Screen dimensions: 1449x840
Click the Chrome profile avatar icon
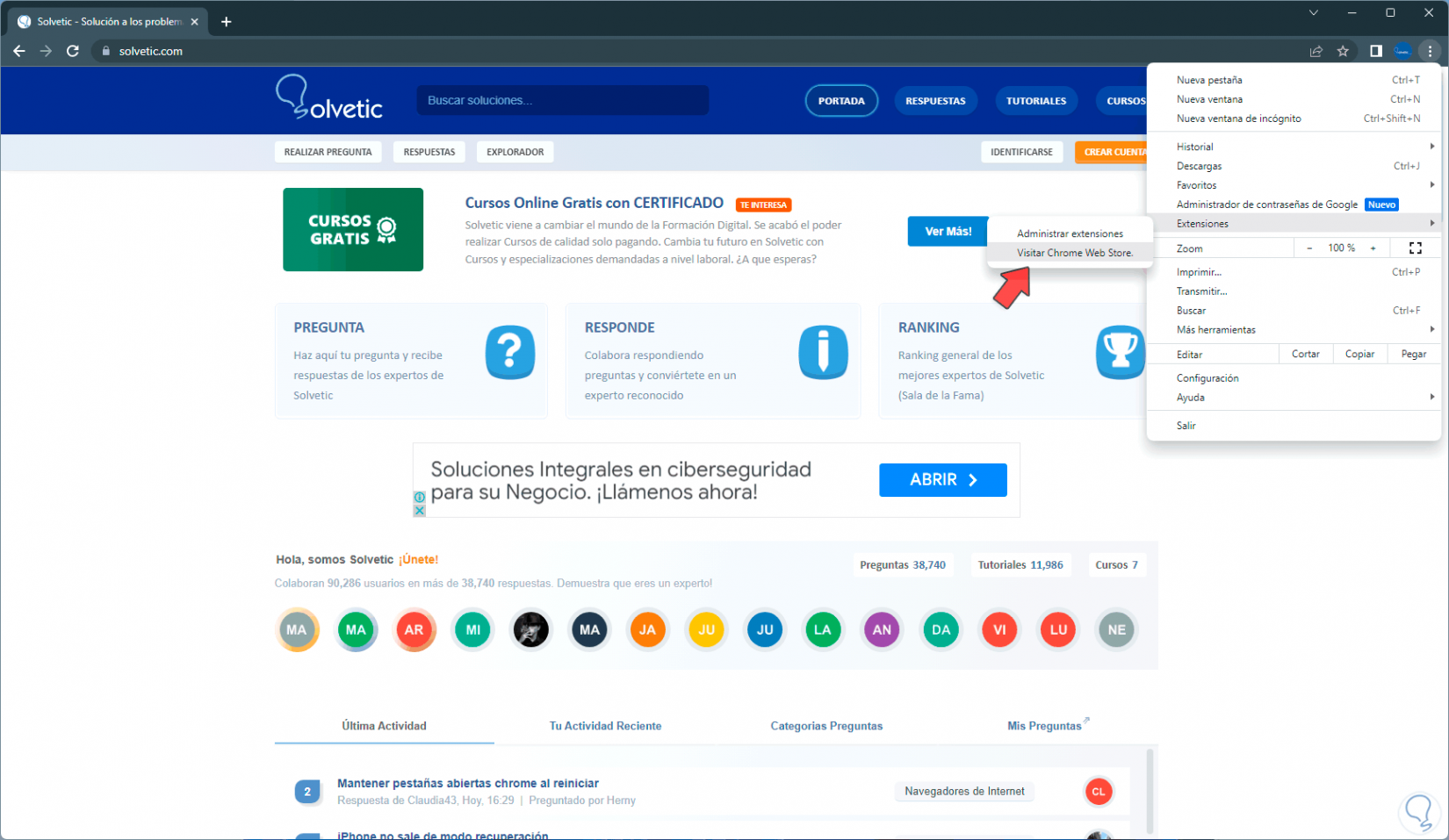point(1402,51)
